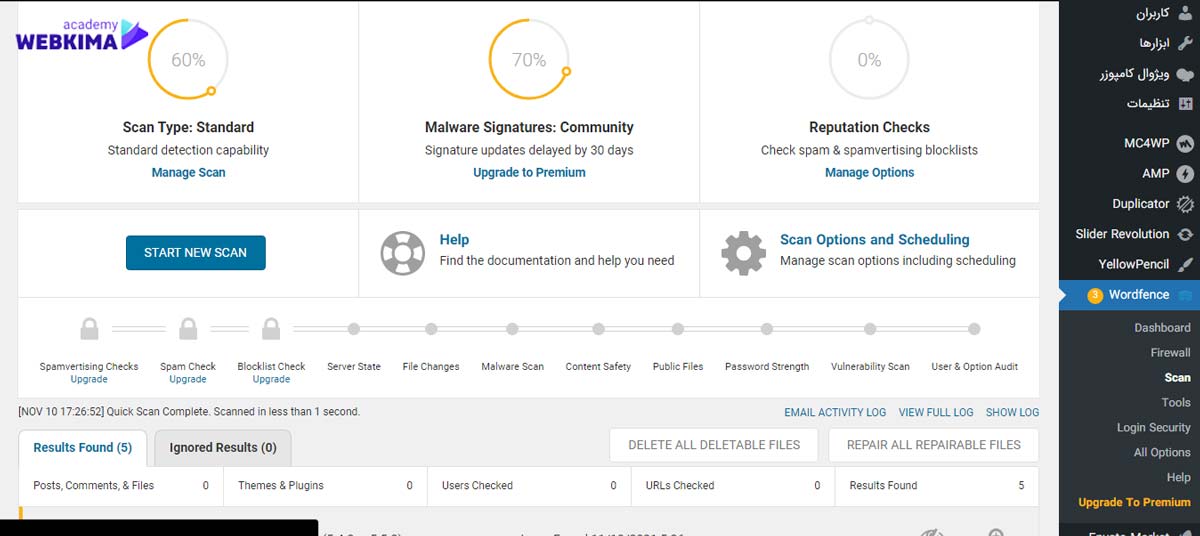Image resolution: width=1200 pixels, height=536 pixels.
Task: Click the Webkima academy logo
Action: 82,35
